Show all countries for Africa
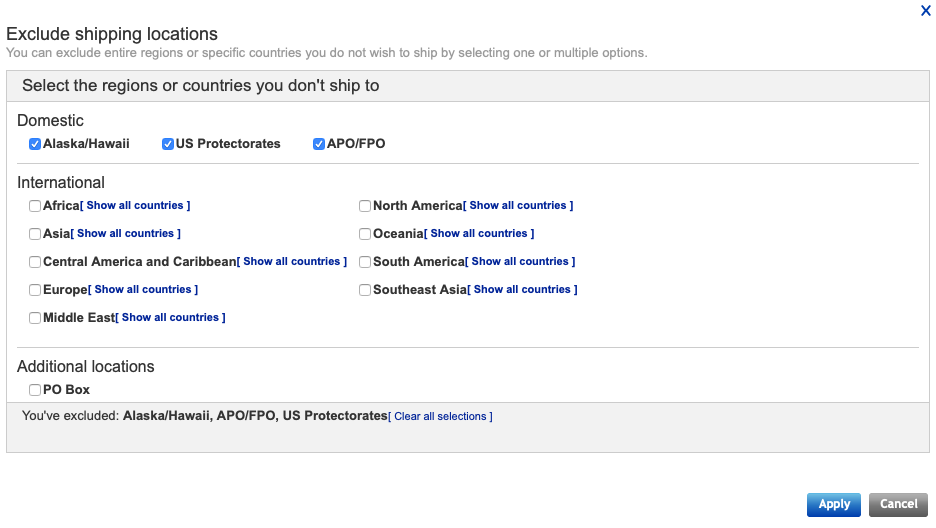 coord(135,206)
